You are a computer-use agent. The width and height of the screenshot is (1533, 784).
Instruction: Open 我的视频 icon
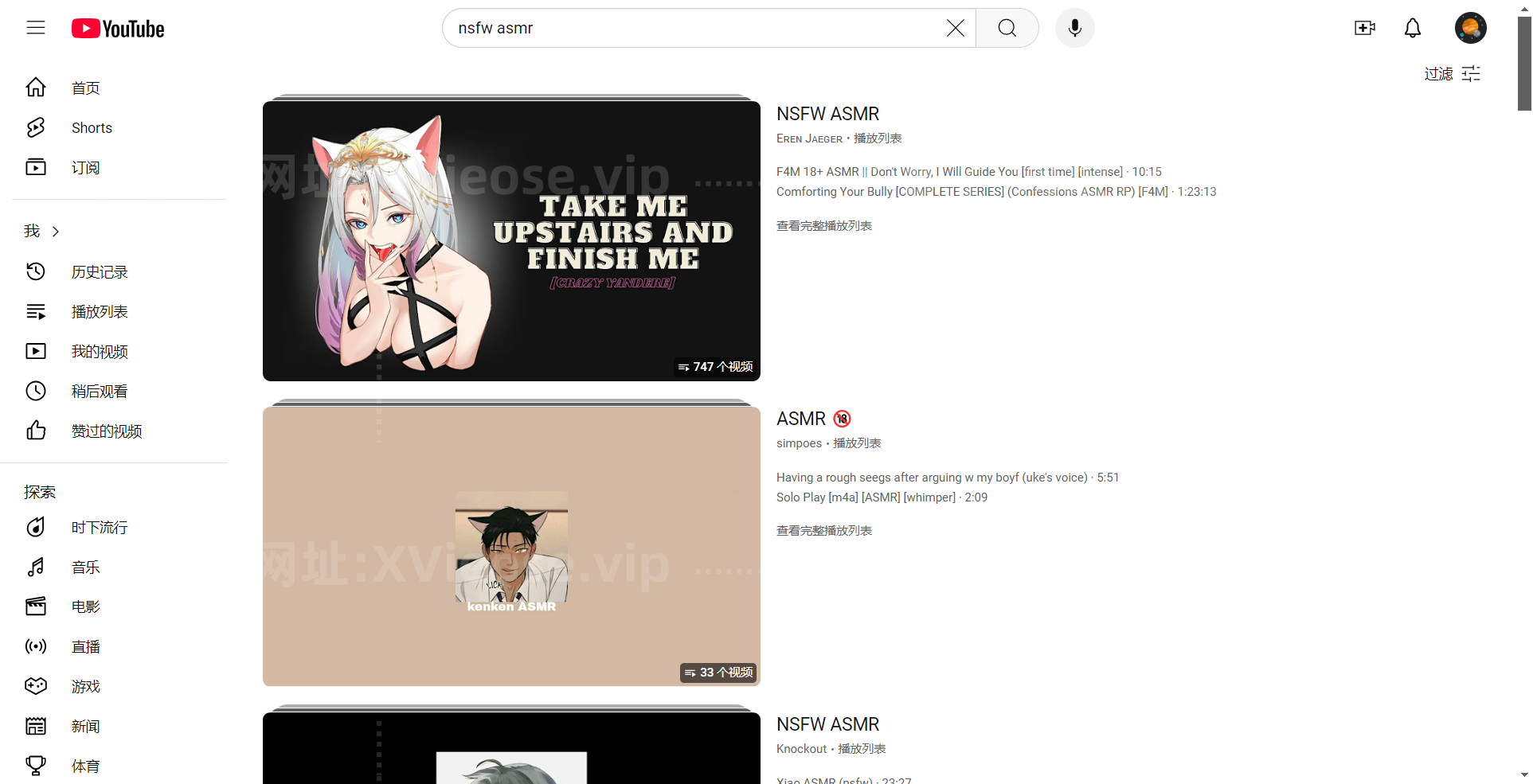(36, 351)
